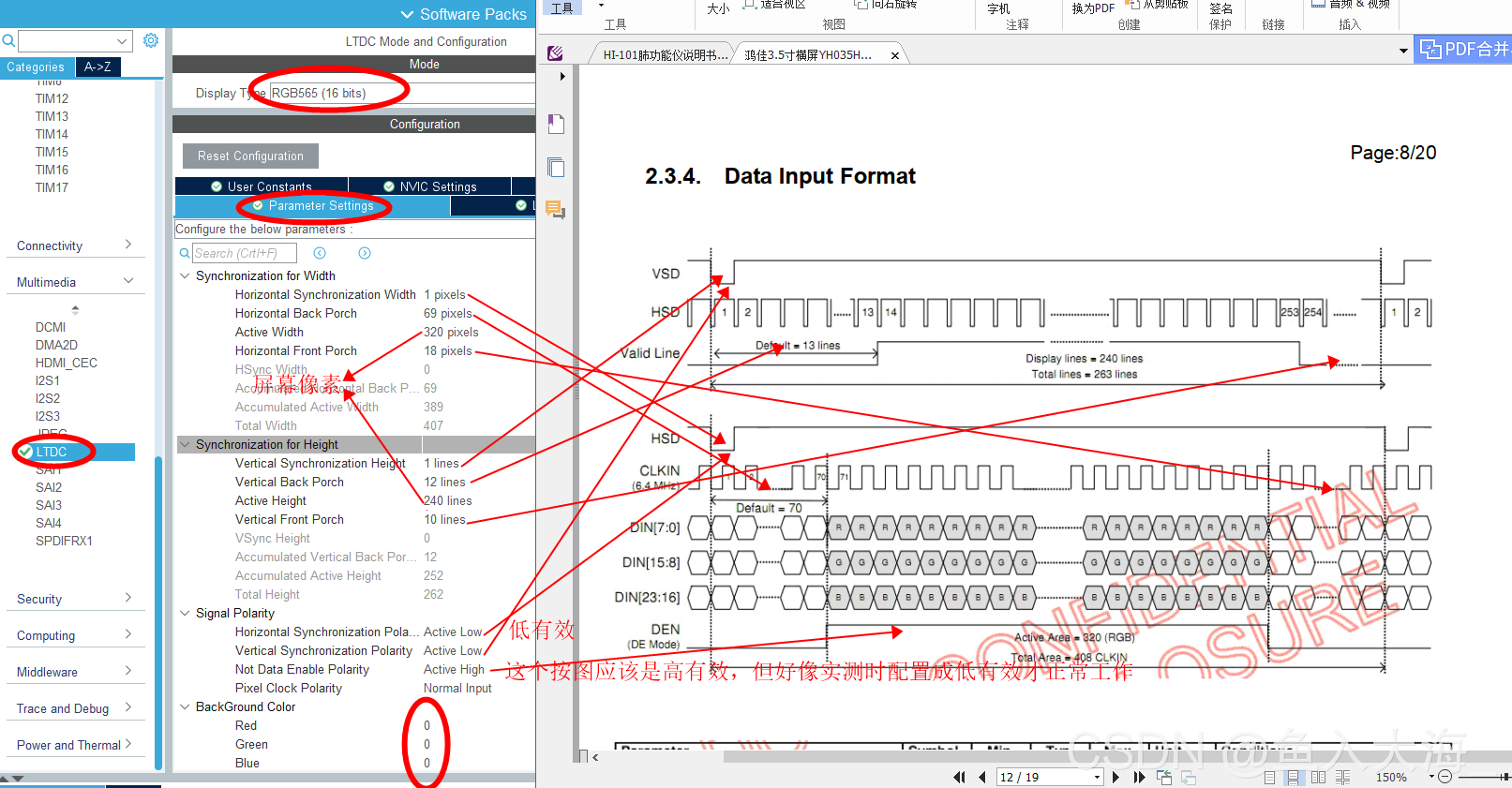Image resolution: width=1512 pixels, height=788 pixels.
Task: Jump to the first PDF page
Action: coord(959,777)
